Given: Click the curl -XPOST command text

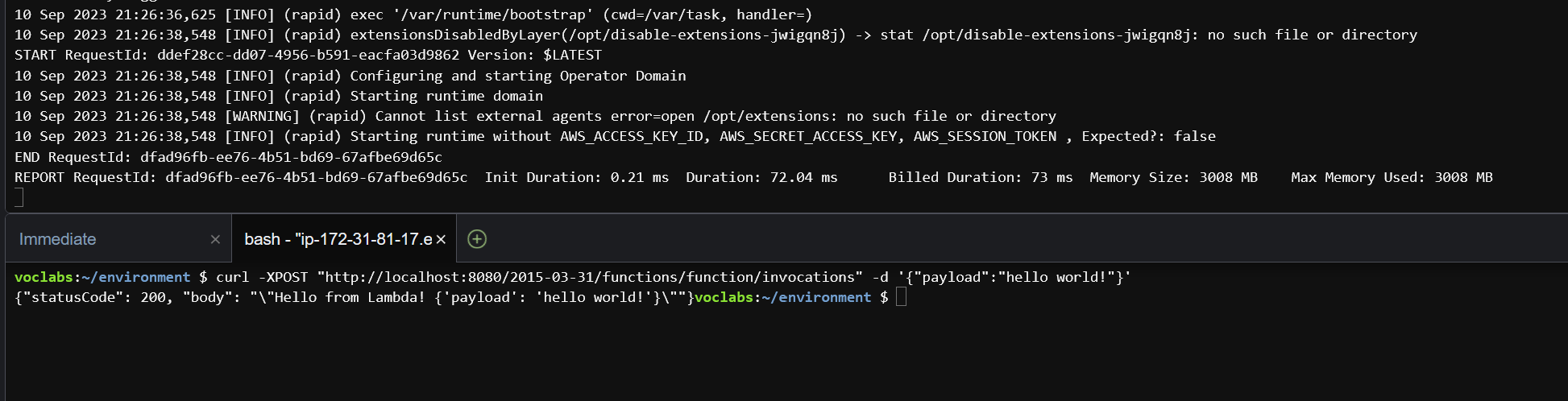Looking at the screenshot, I should 262,277.
